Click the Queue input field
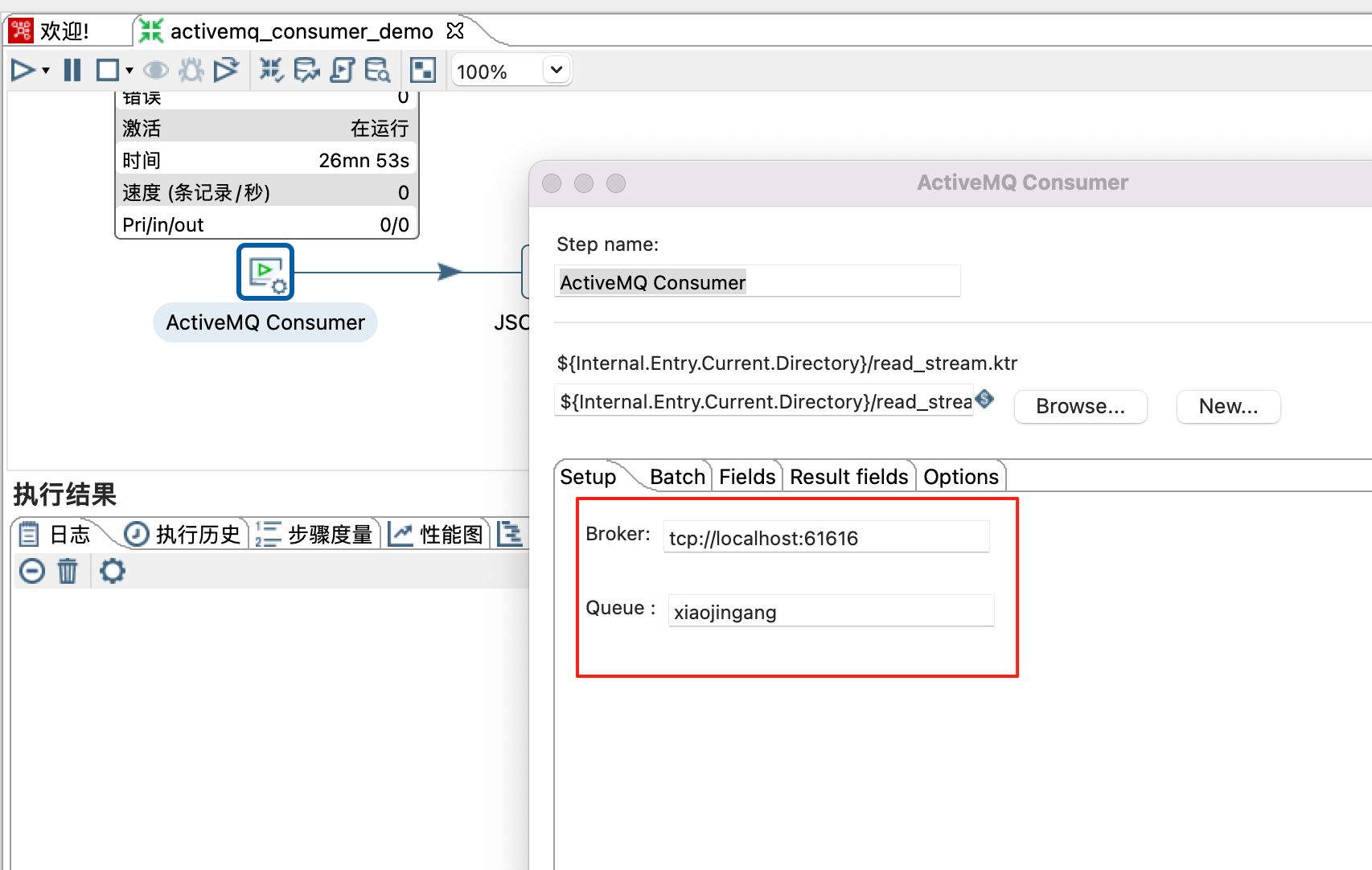1372x870 pixels. pos(832,611)
